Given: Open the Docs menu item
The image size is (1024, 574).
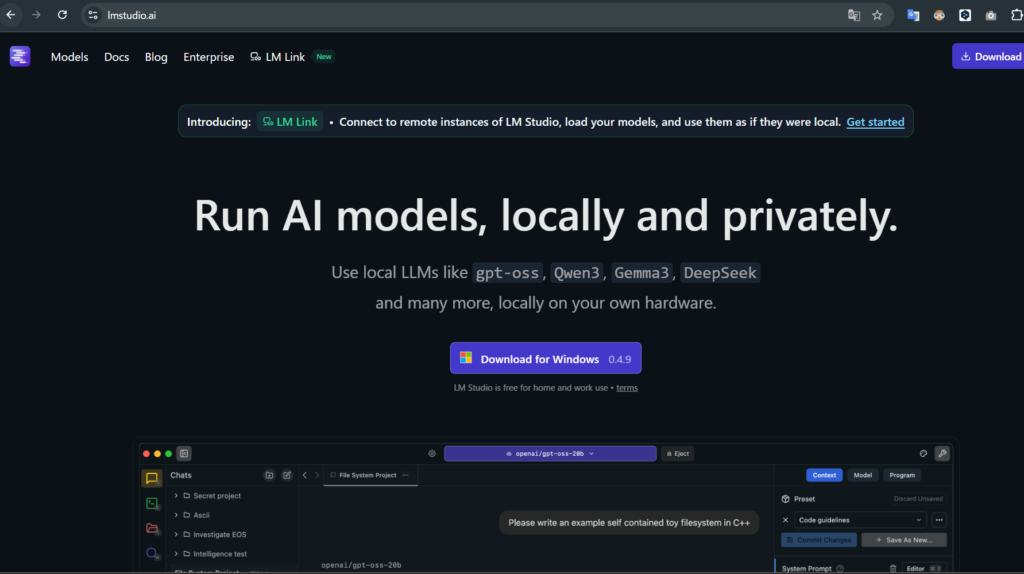Looking at the screenshot, I should 116,57.
